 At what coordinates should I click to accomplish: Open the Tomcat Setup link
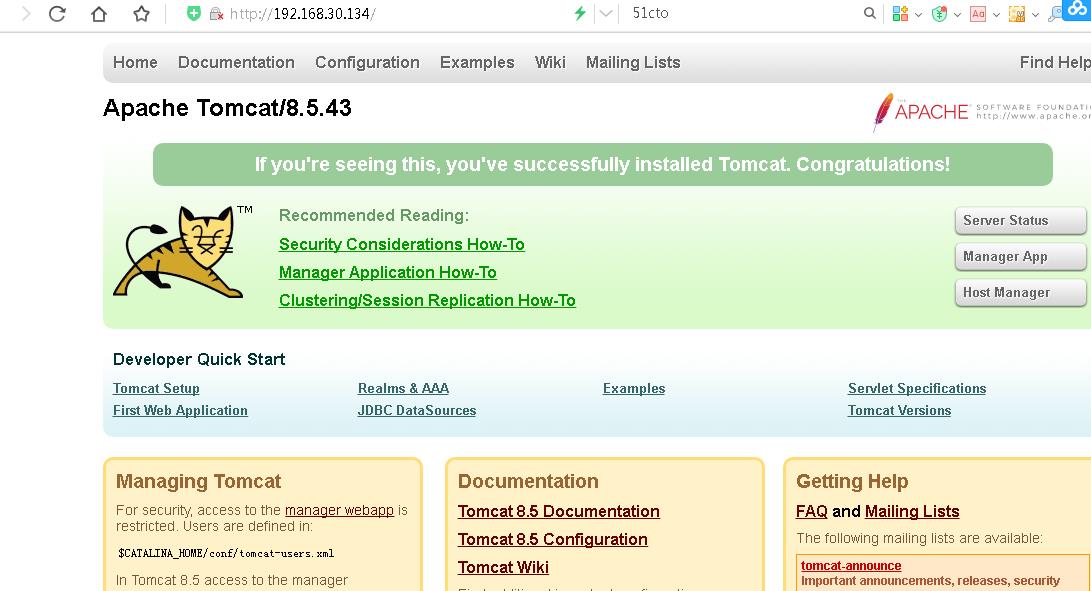(156, 388)
